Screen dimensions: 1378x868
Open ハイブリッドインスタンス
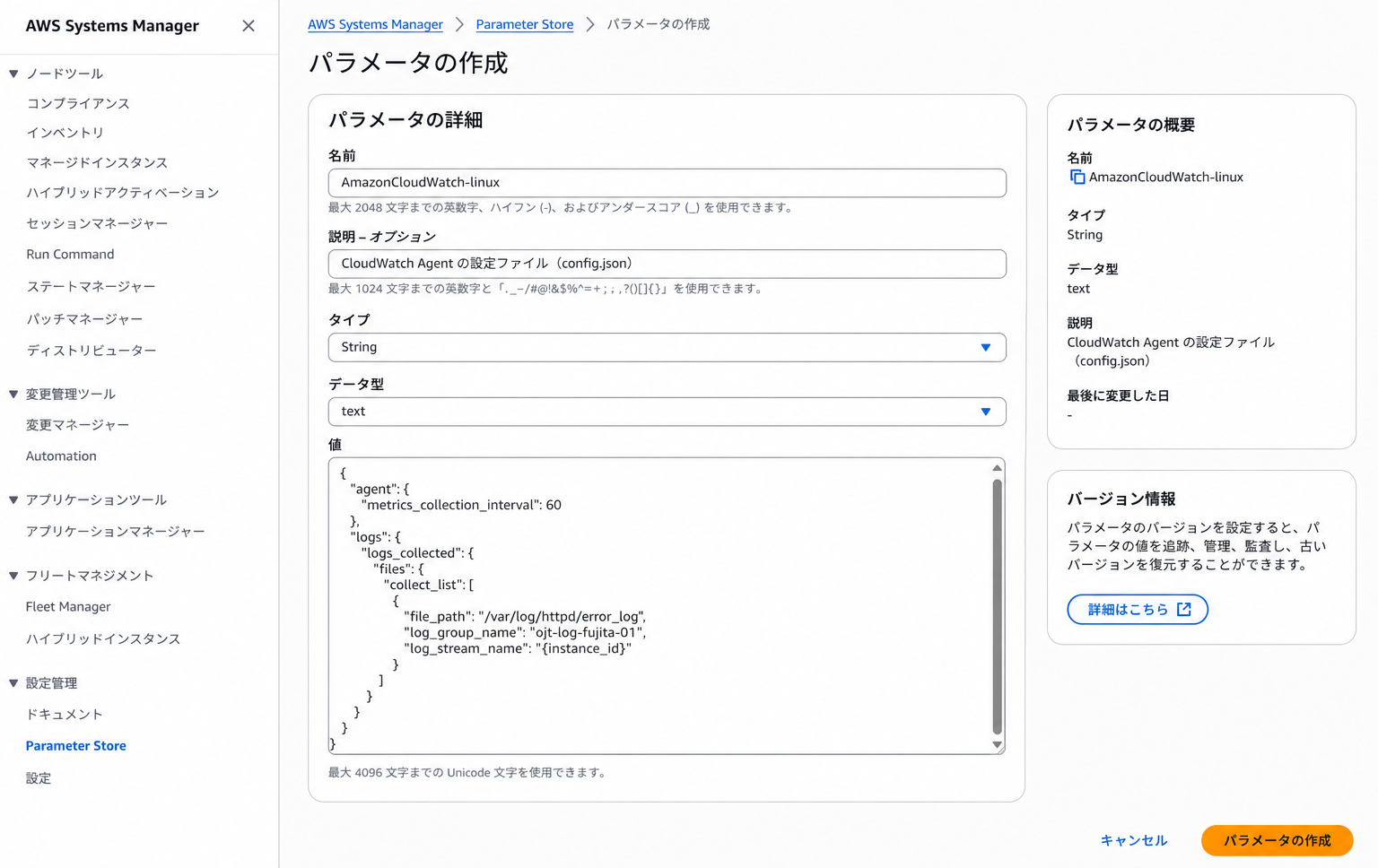pyautogui.click(x=103, y=639)
